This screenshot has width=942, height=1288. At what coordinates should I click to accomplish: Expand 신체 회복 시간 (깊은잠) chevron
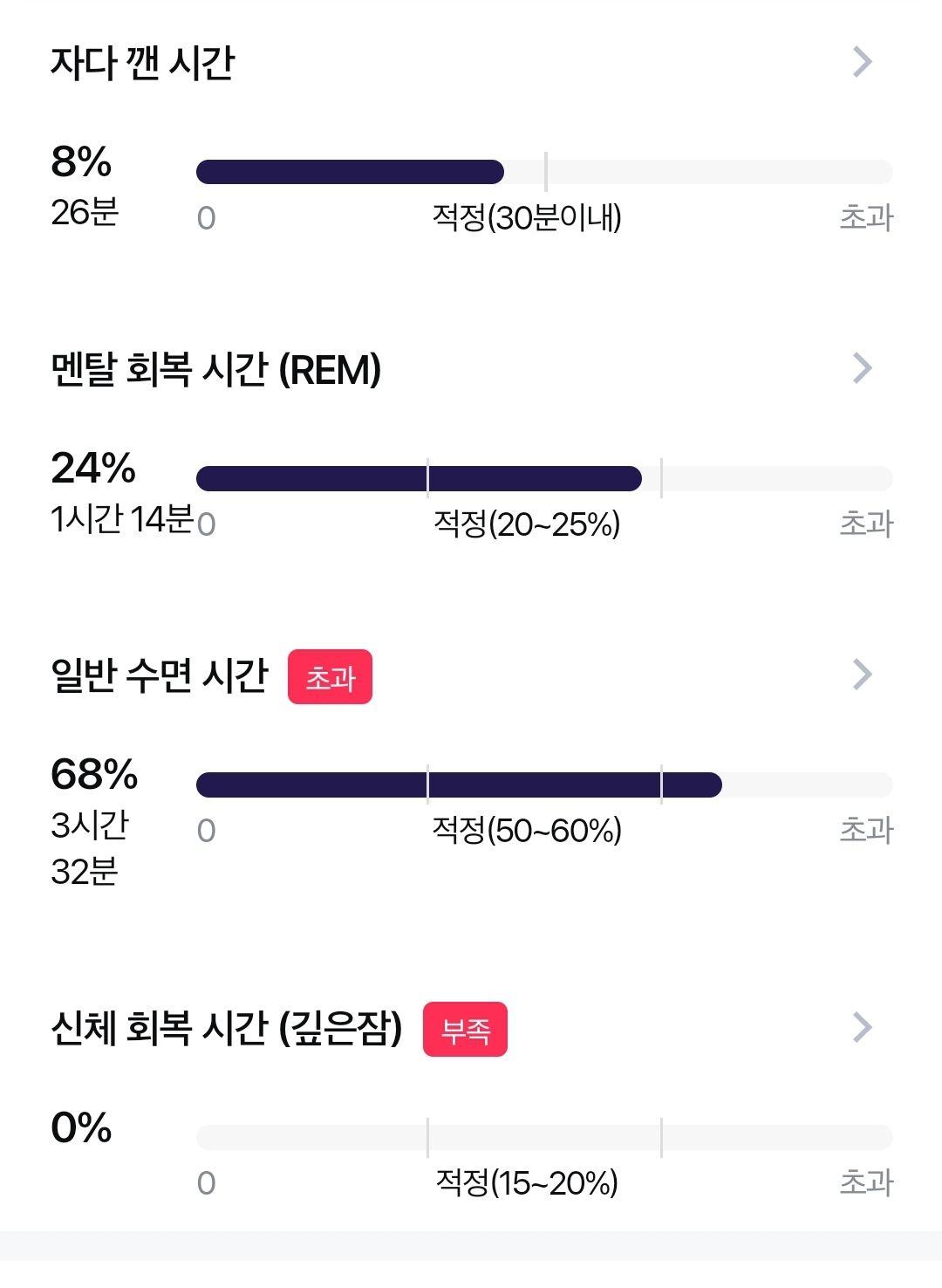pos(862,1027)
